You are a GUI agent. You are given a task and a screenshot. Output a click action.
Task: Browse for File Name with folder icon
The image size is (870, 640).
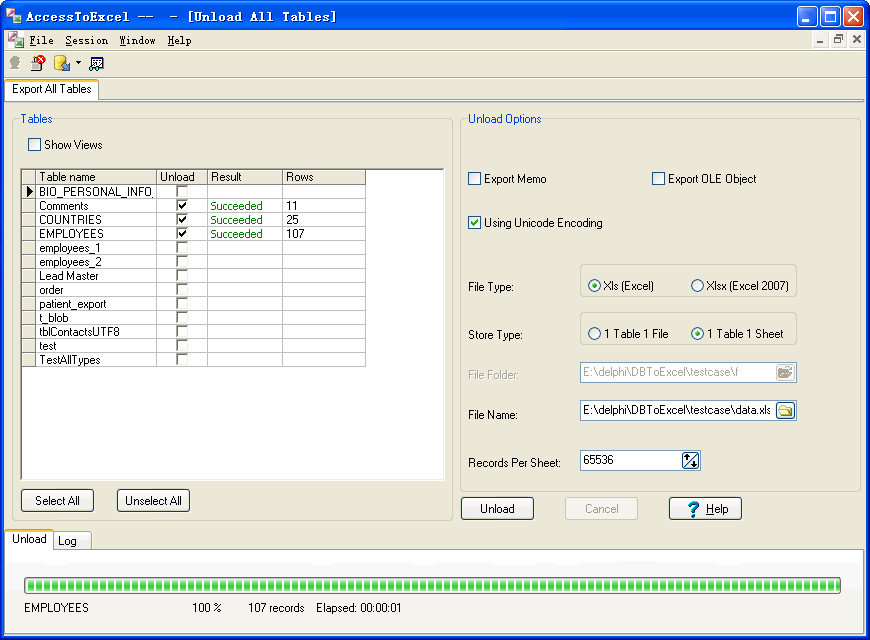(x=785, y=411)
